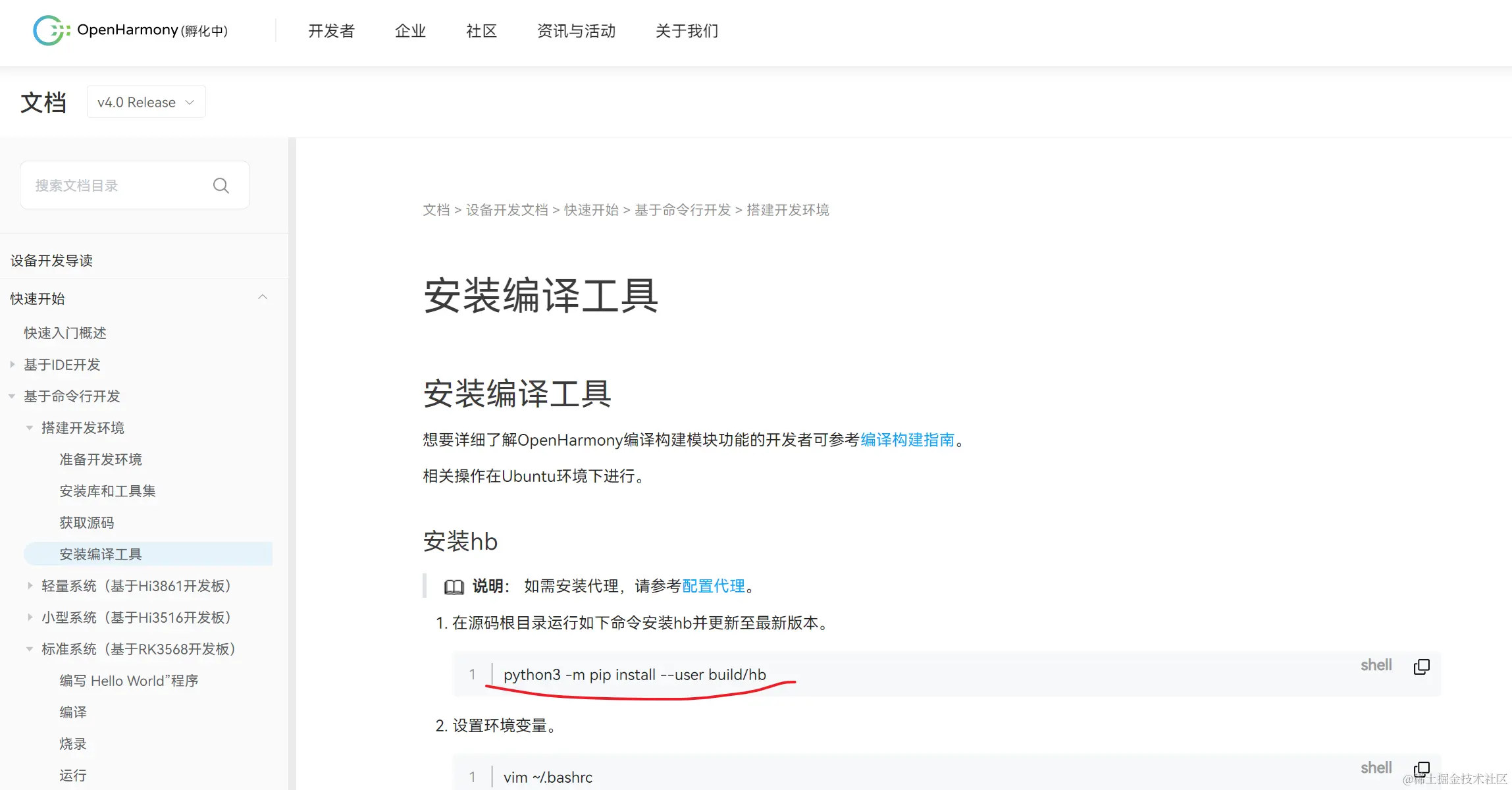Click 基于命令行开发 in the breadcrumb
The image size is (1512, 790).
pyautogui.click(x=682, y=210)
